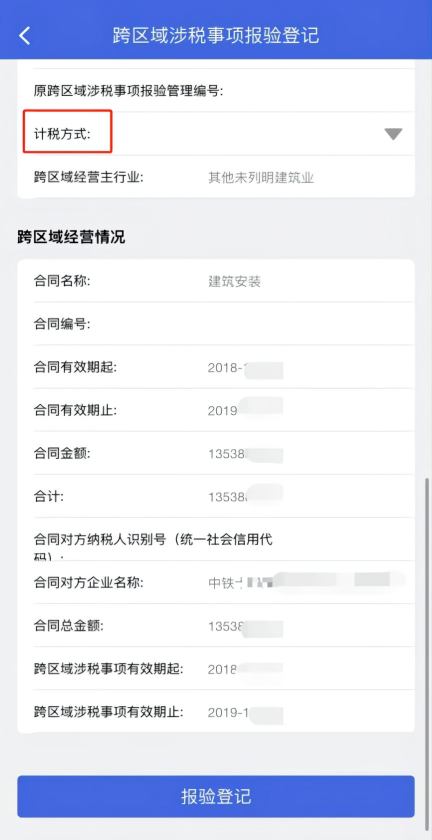Set the 合同有效期起 date
Screen dimensions: 432x840
point(216,368)
